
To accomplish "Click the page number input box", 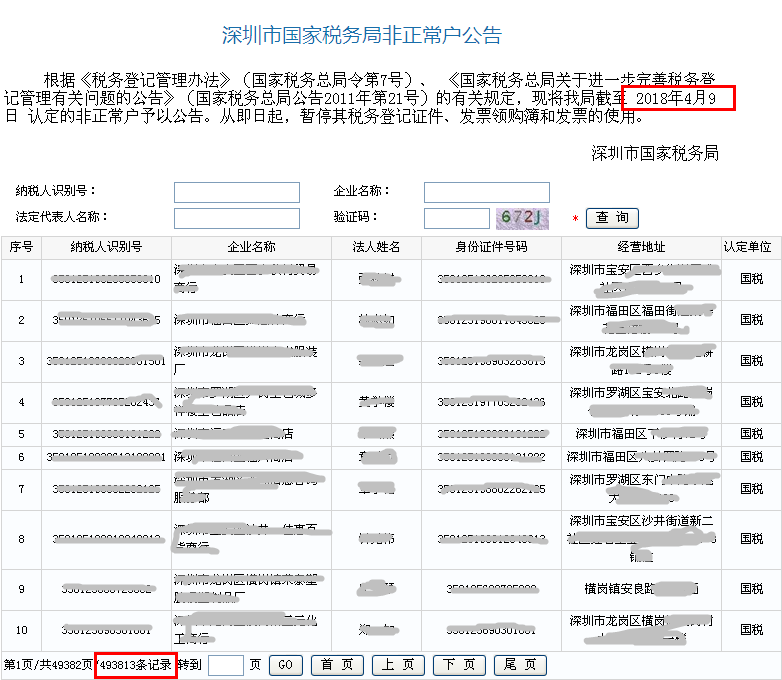I will coord(225,665).
